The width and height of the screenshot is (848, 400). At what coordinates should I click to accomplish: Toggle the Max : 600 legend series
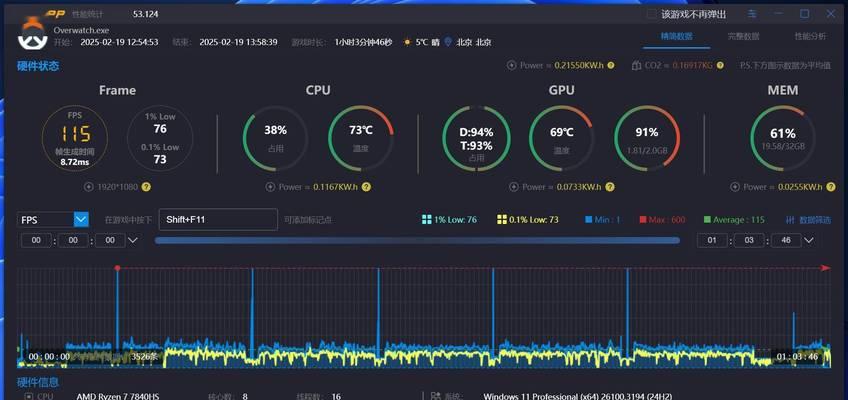pyautogui.click(x=662, y=219)
